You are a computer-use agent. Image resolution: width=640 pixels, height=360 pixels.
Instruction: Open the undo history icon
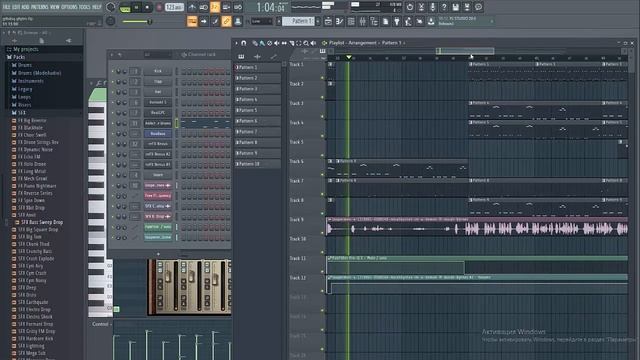410,7
